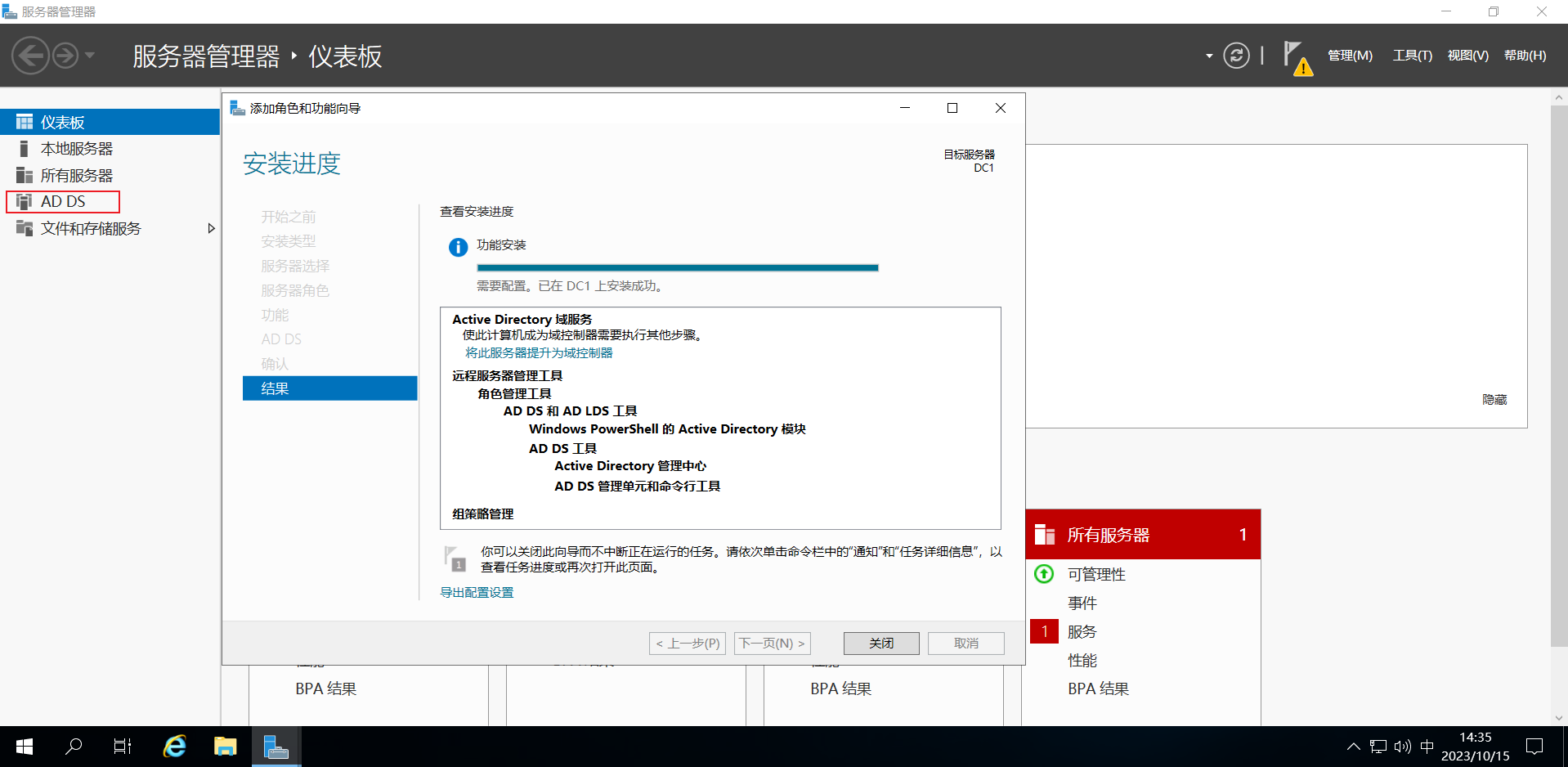Click the installation progress bar
Image resolution: width=1568 pixels, height=767 pixels.
click(678, 267)
